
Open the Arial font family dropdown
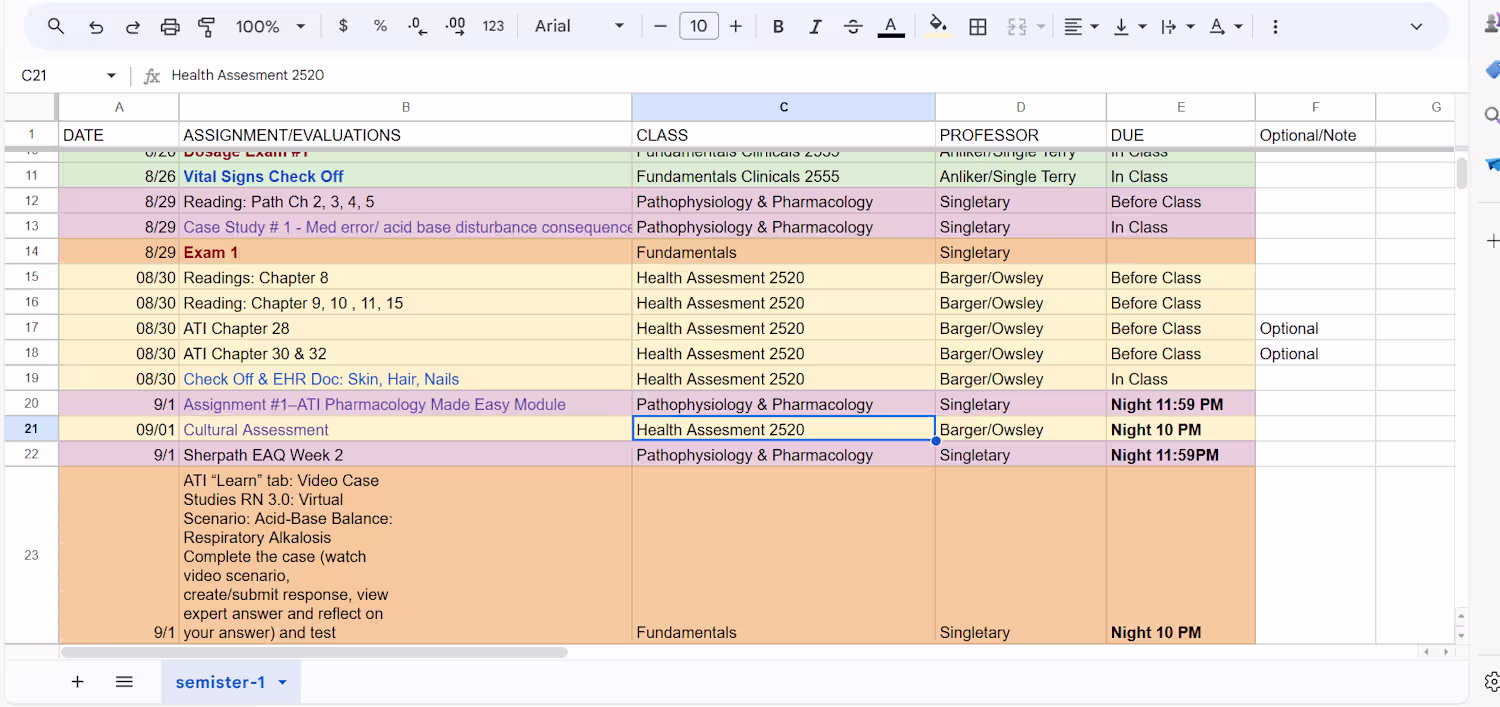(x=579, y=26)
